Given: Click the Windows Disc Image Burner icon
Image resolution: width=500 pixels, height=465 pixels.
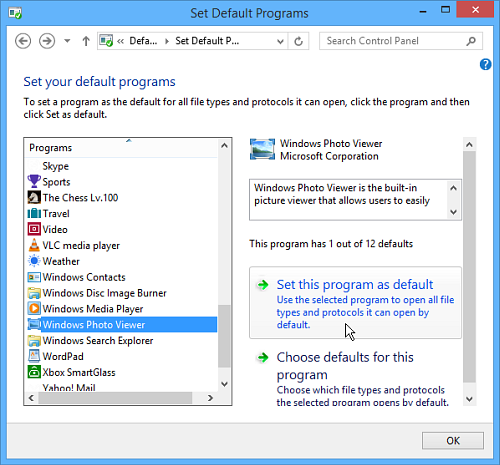Looking at the screenshot, I should pyautogui.click(x=34, y=293).
